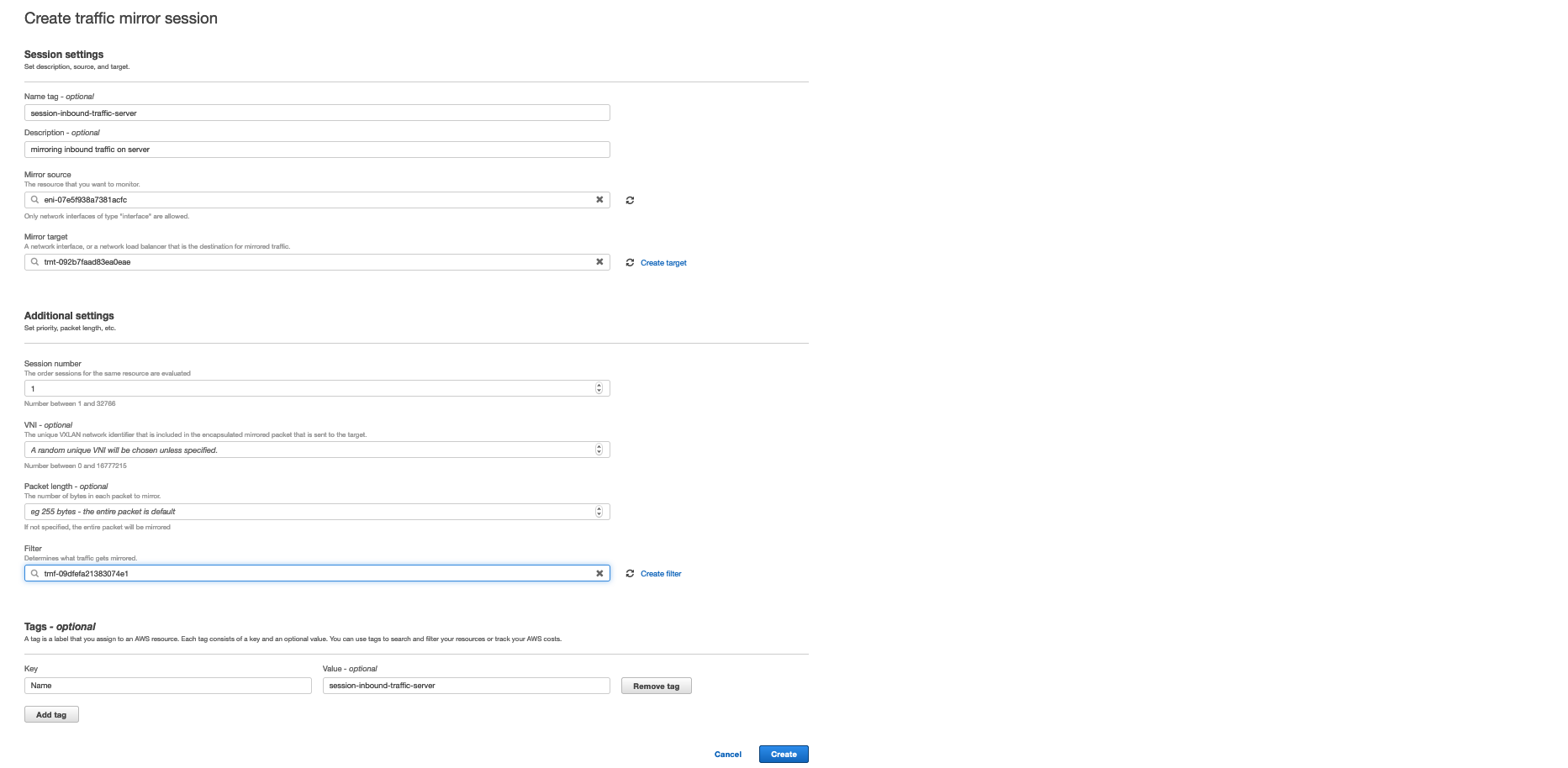The image size is (1568, 768).
Task: Cancel the traffic mirror session creation
Action: 728,755
